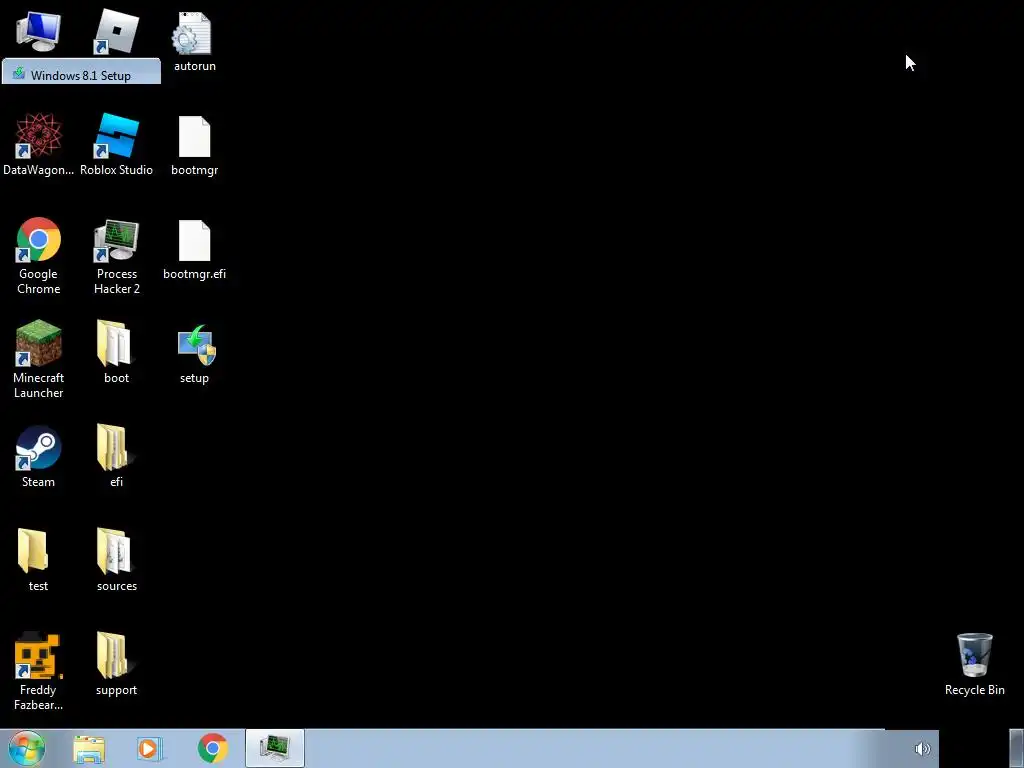This screenshot has width=1024, height=768.
Task: Open Chrome from the taskbar
Action: coord(213,749)
